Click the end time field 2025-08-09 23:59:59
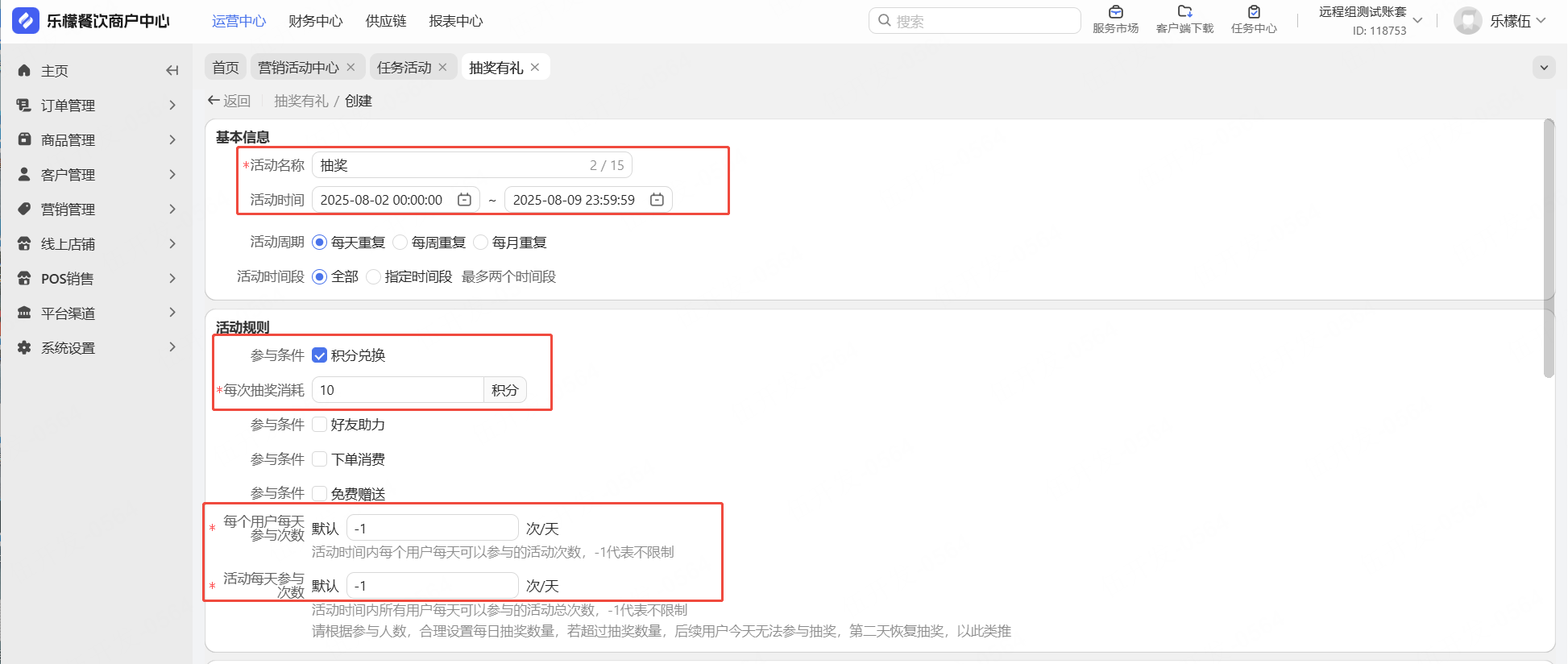This screenshot has width=1568, height=664. [x=588, y=200]
